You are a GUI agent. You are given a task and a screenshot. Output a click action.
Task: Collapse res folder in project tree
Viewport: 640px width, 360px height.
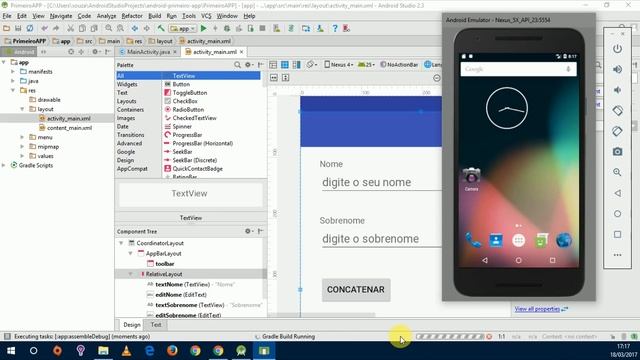click(x=13, y=90)
